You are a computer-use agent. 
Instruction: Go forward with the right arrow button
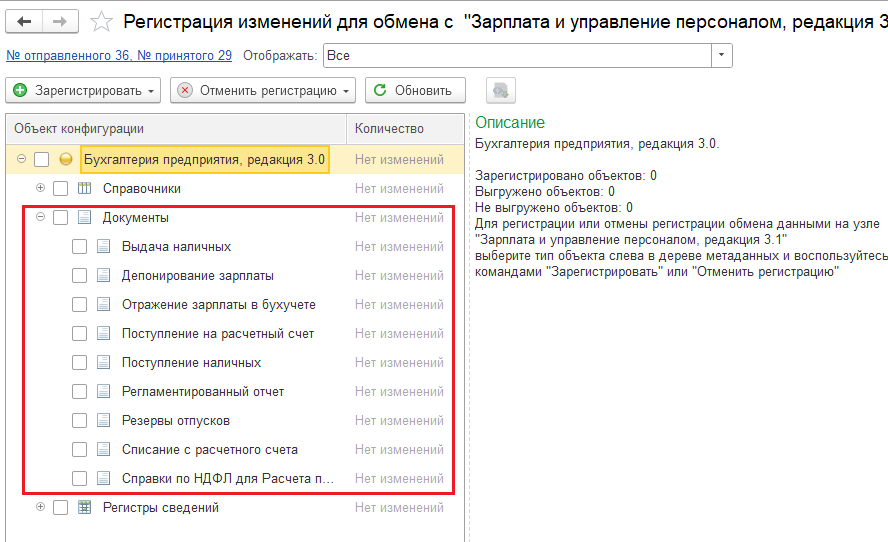point(59,22)
